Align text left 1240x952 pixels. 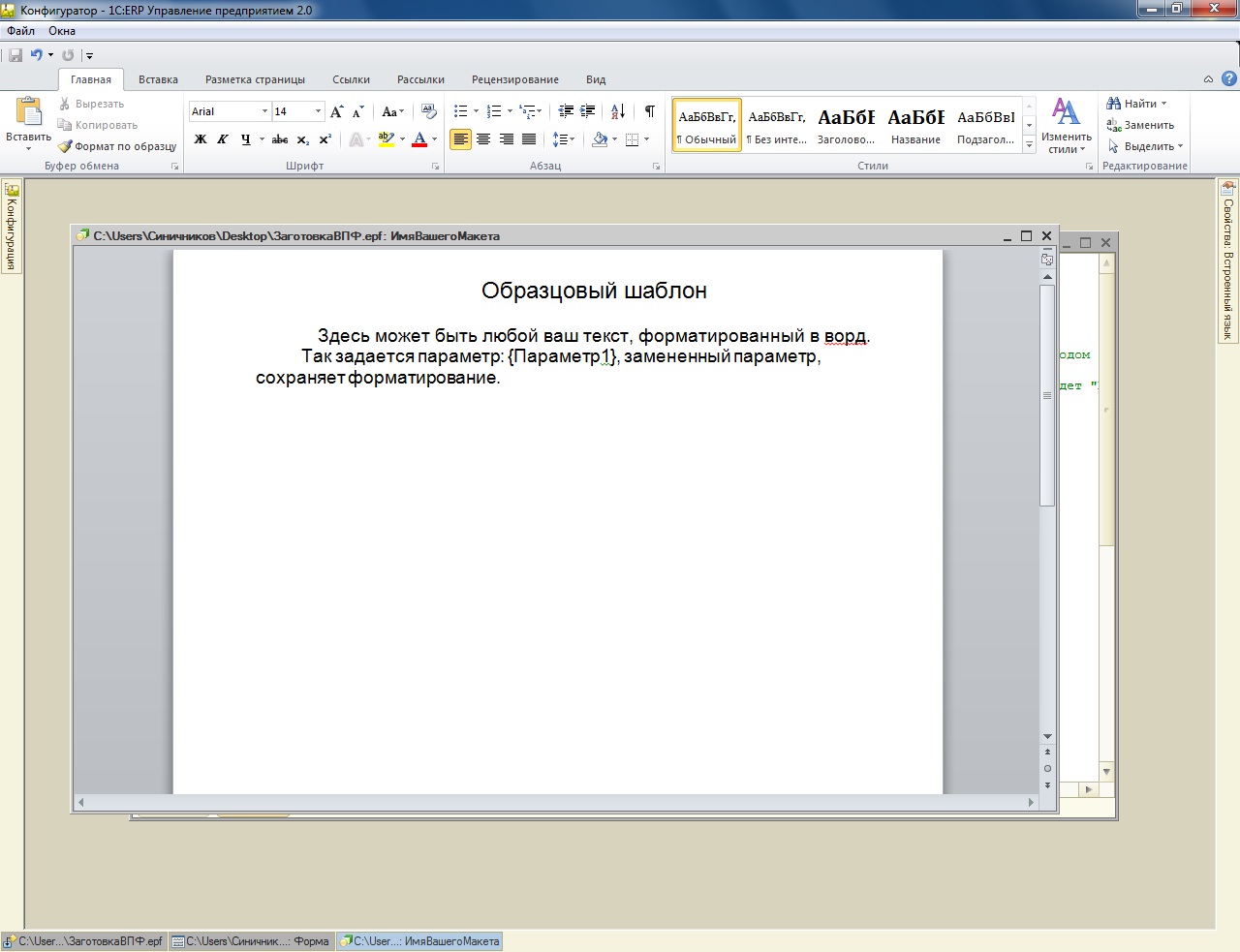pos(461,139)
